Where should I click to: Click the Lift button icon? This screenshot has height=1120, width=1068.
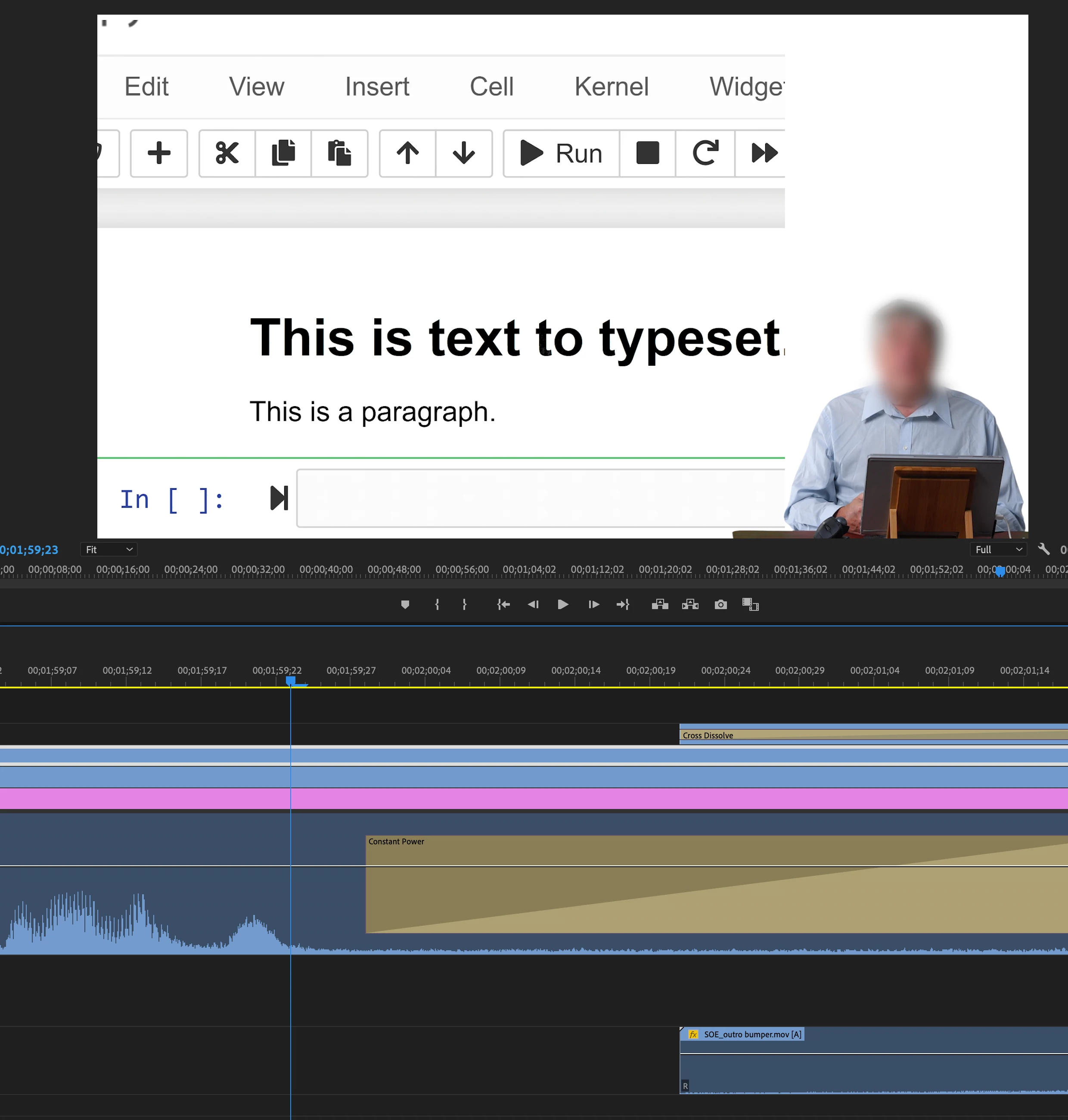point(659,604)
